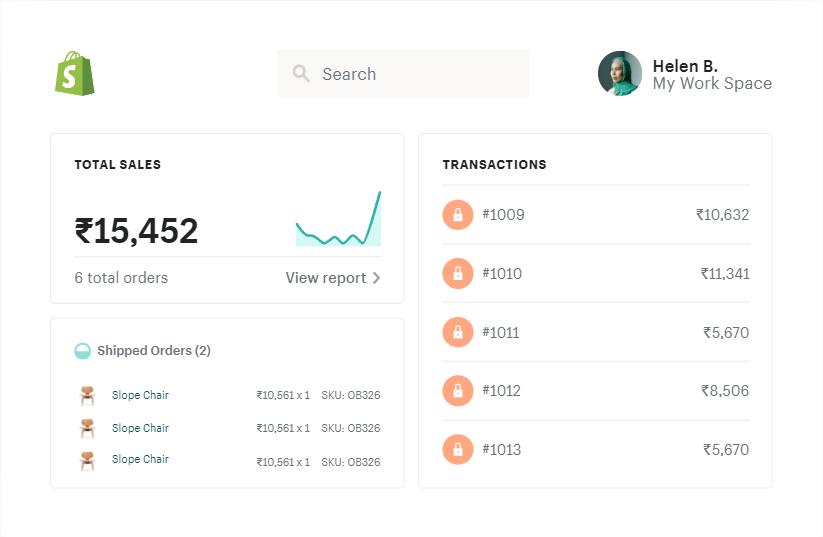Image resolution: width=823 pixels, height=537 pixels.
Task: Click the third Slope Chair product thumbnail
Action: [x=87, y=460]
